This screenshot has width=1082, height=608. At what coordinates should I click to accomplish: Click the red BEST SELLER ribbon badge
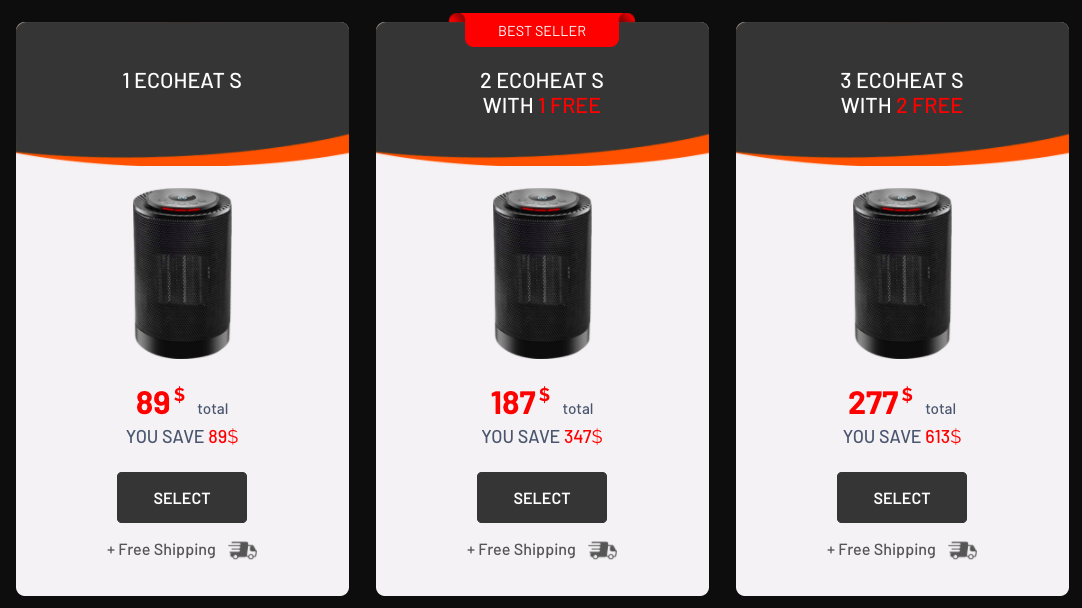tap(542, 30)
